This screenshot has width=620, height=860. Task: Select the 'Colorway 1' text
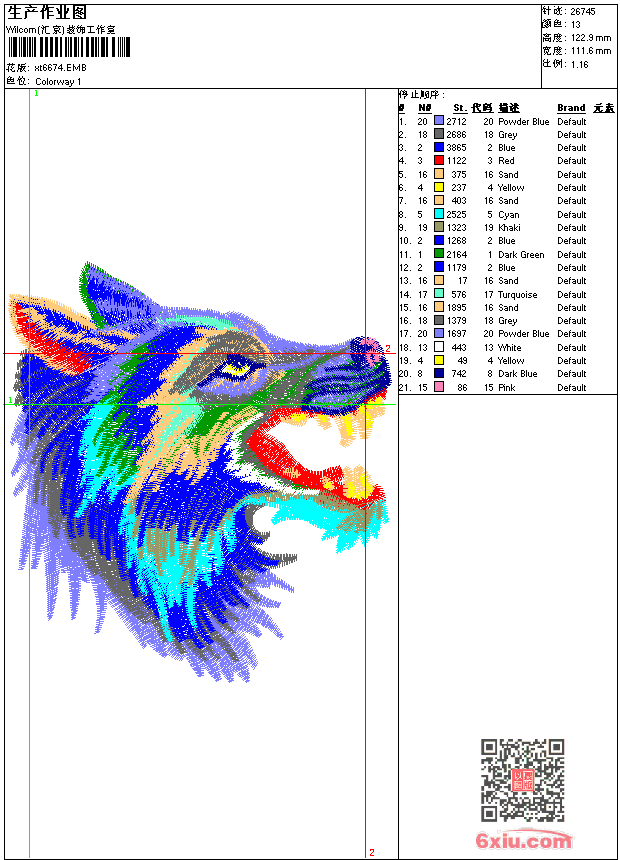58,82
